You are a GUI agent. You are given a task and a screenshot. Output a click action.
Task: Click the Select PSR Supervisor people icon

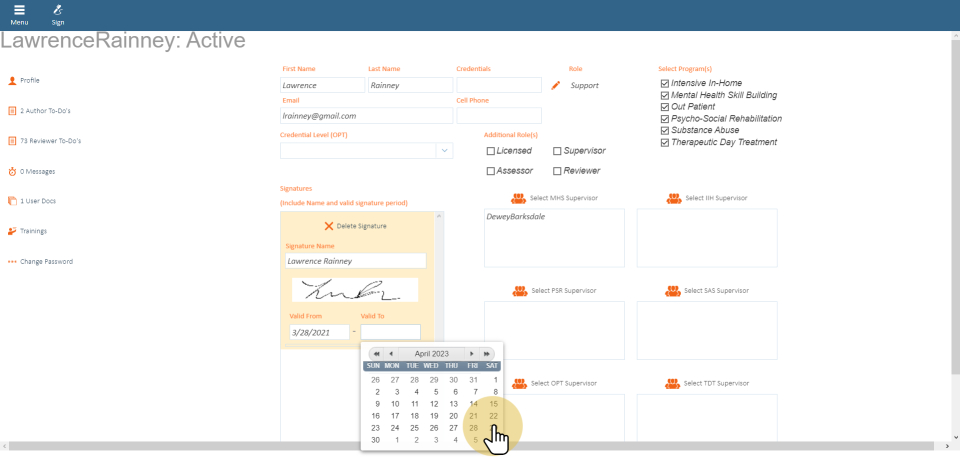[x=520, y=291]
